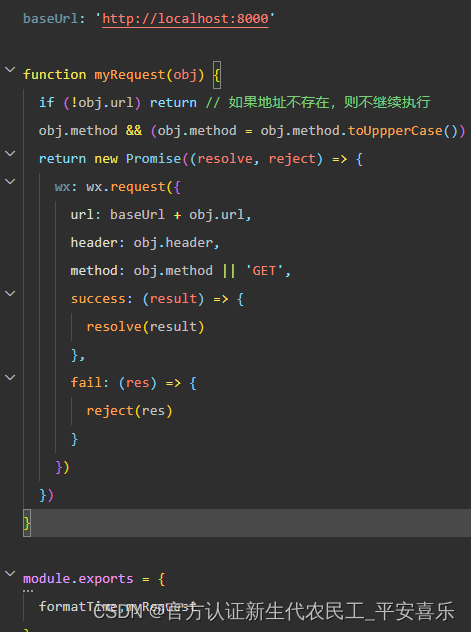
Task: Click the 'if (!obj.url)' condition
Action: pos(90,103)
